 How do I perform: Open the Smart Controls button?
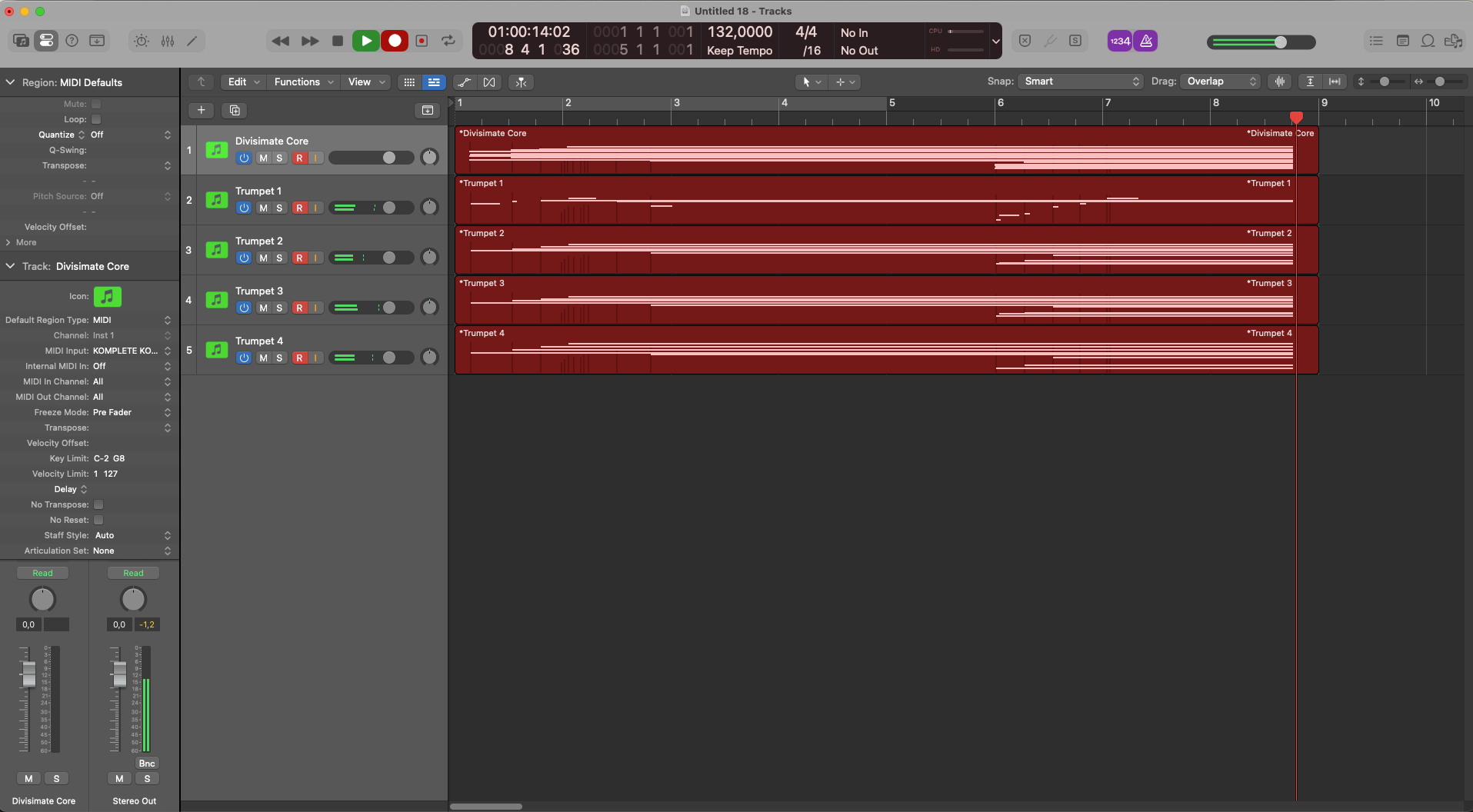click(142, 41)
